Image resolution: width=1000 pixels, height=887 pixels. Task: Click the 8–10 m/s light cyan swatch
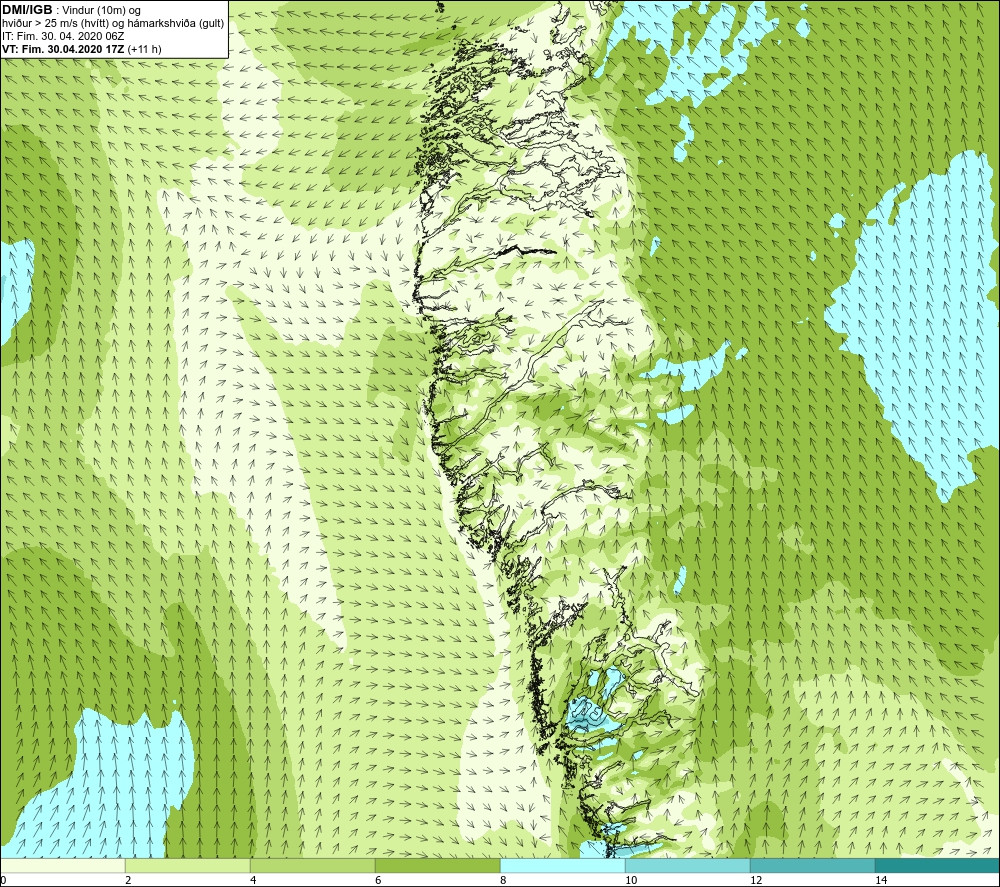pyautogui.click(x=562, y=865)
